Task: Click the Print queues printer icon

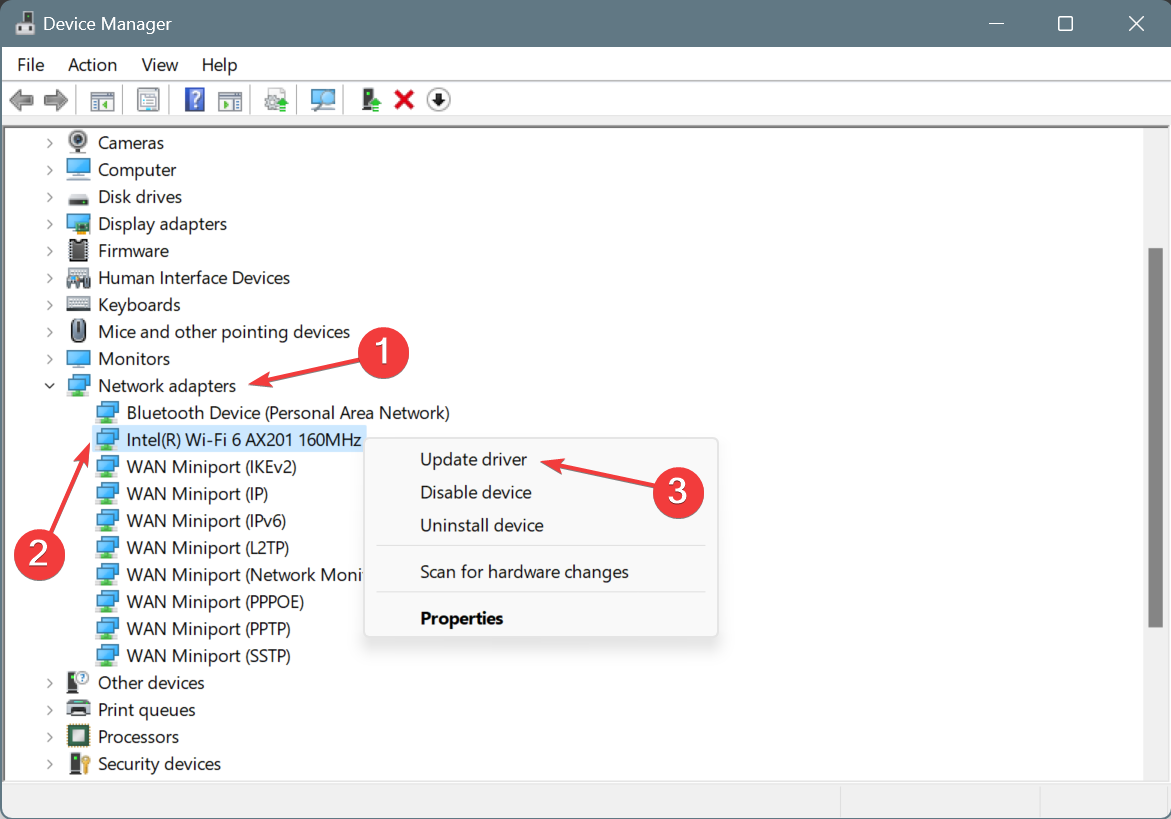Action: (78, 709)
